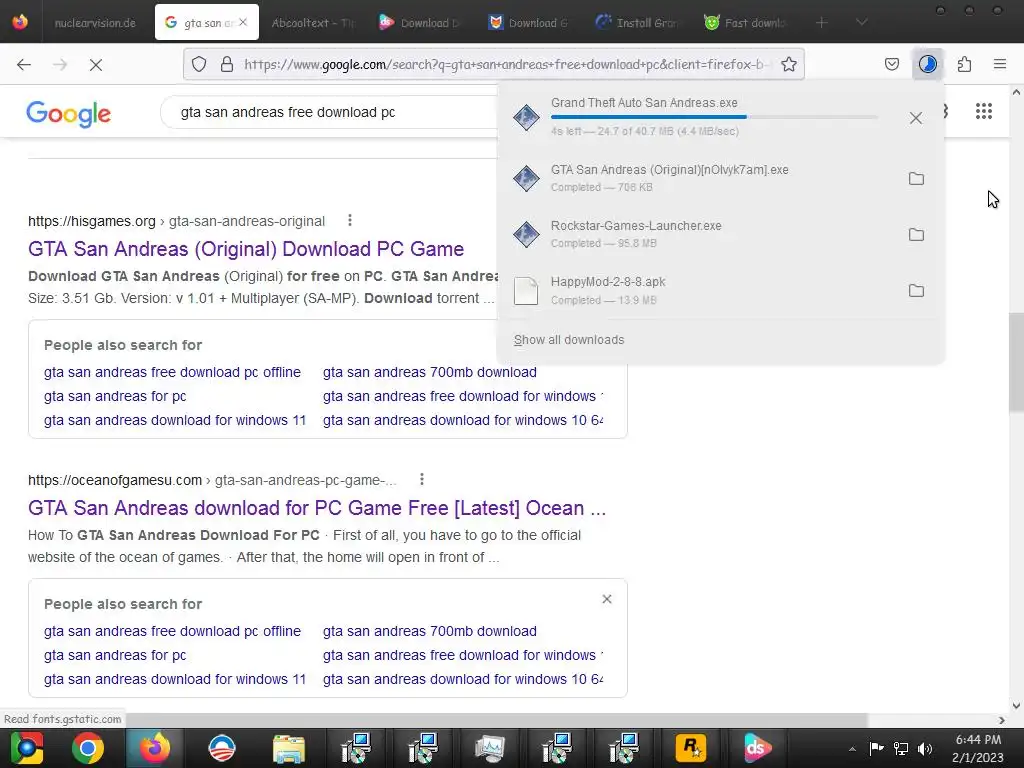Click first 'gta san andreas 700mb download' suggestion
The height and width of the screenshot is (768, 1024).
(430, 372)
